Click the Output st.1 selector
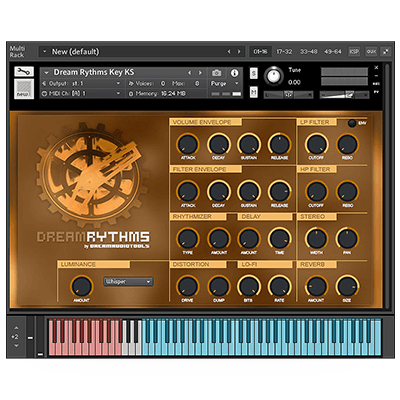The width and height of the screenshot is (400, 400). point(81,84)
